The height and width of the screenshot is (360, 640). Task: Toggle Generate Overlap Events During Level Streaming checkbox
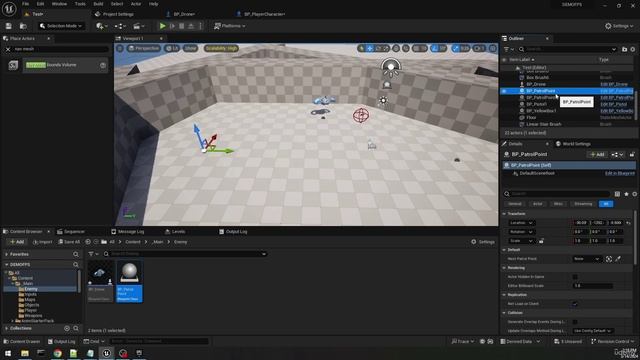point(575,322)
